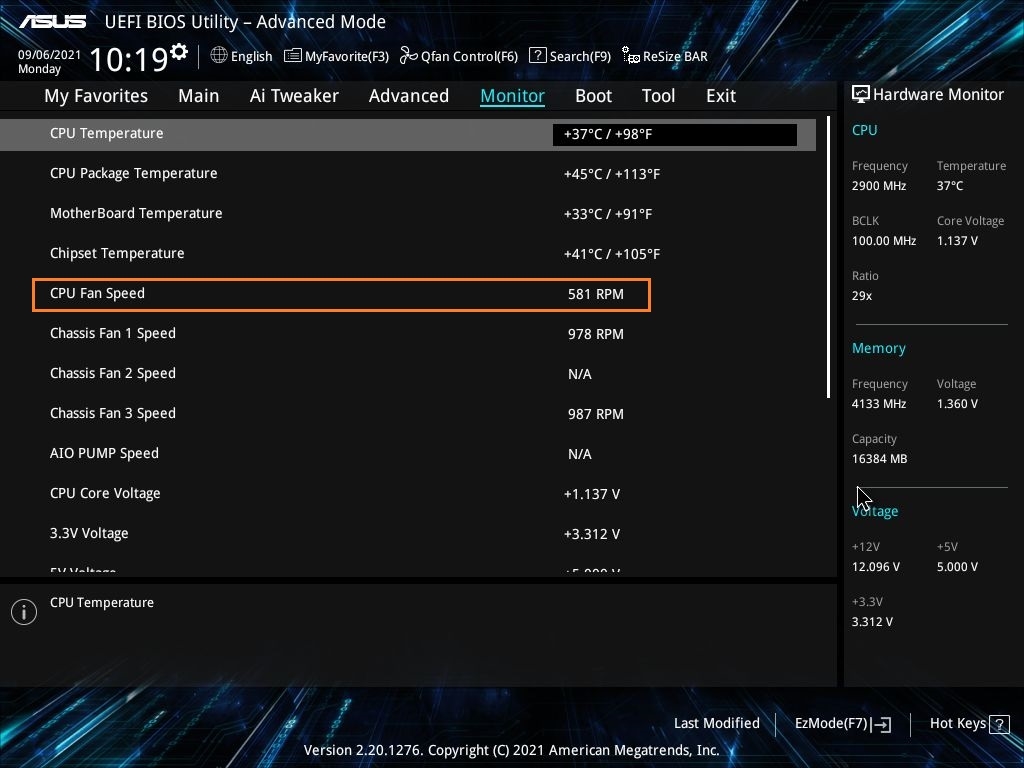Select the Advanced tab
This screenshot has height=768, width=1024.
[x=409, y=96]
